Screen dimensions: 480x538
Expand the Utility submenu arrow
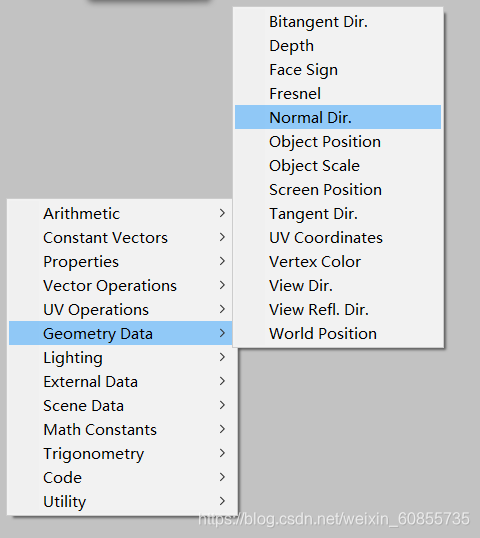(x=222, y=501)
